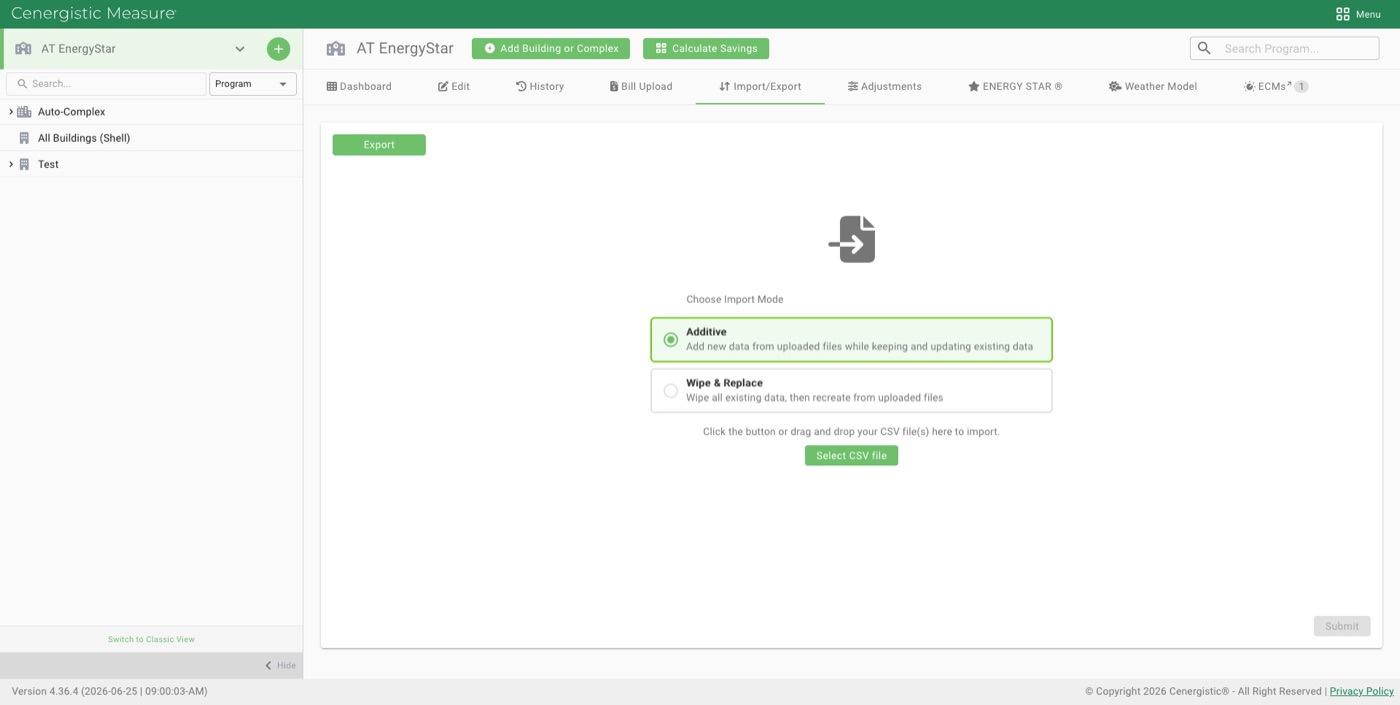Screen dimensions: 1400x705
Task: Open the Edit tab
Action: click(454, 86)
